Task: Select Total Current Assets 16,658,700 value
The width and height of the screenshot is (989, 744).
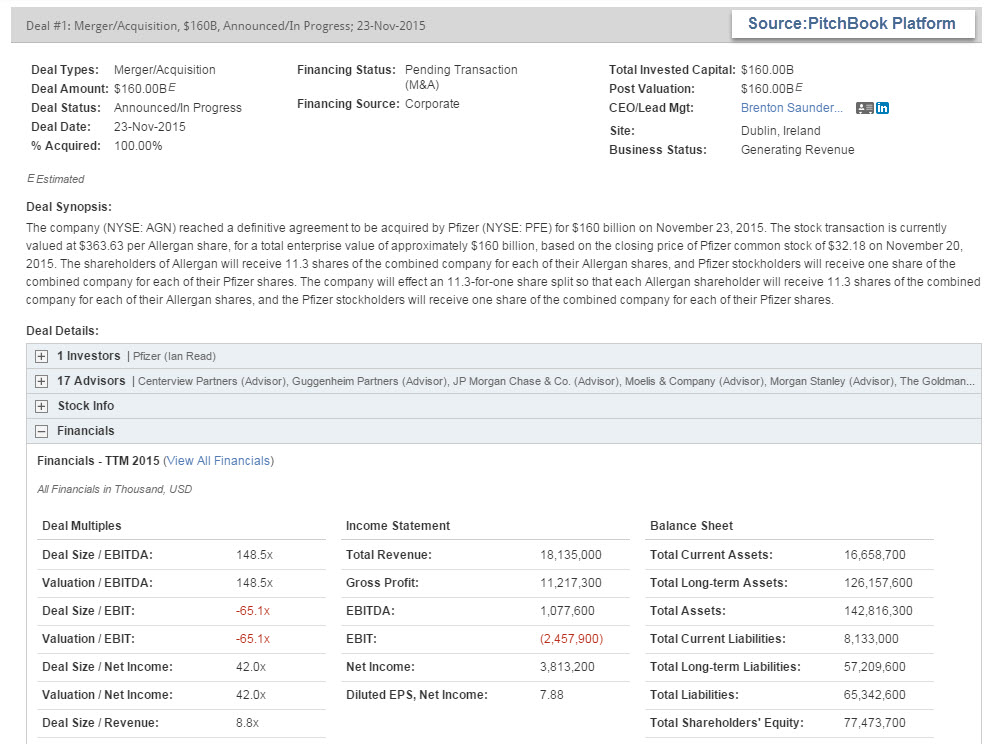Action: [875, 555]
